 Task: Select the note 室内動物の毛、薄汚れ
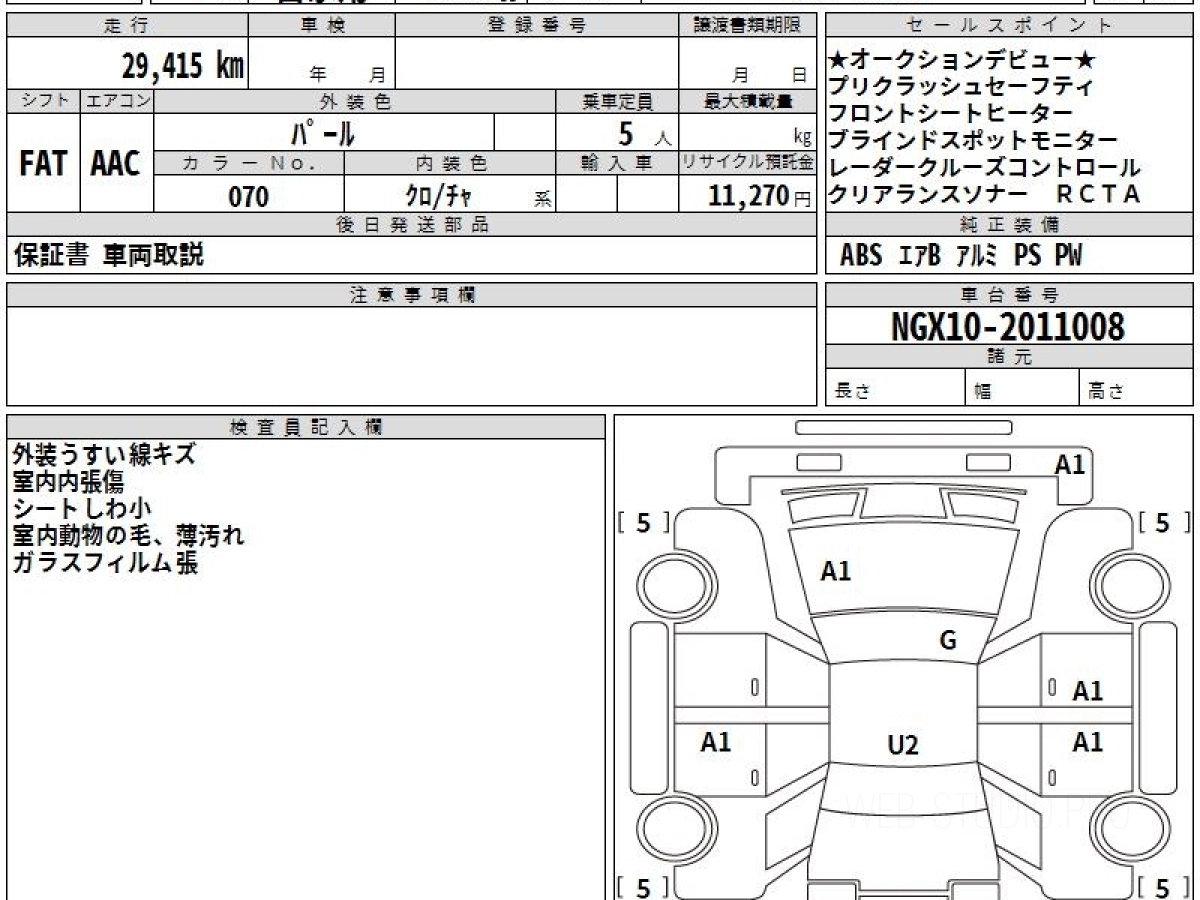(x=128, y=536)
